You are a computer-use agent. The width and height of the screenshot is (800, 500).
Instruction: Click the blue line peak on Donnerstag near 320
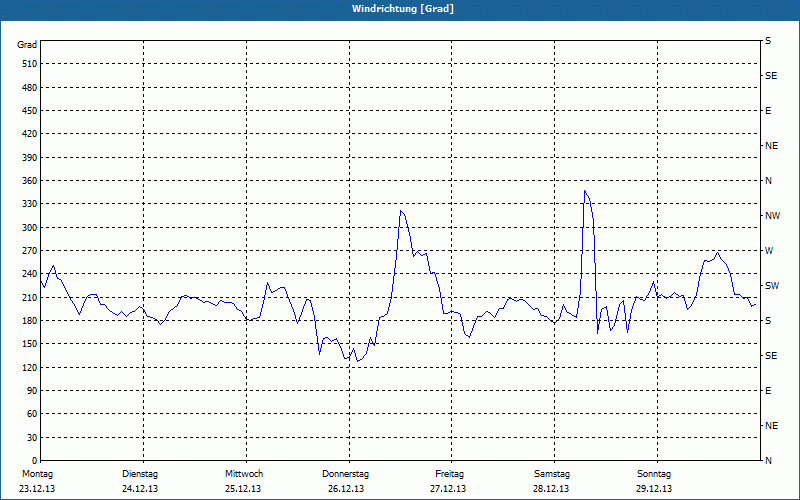401,211
